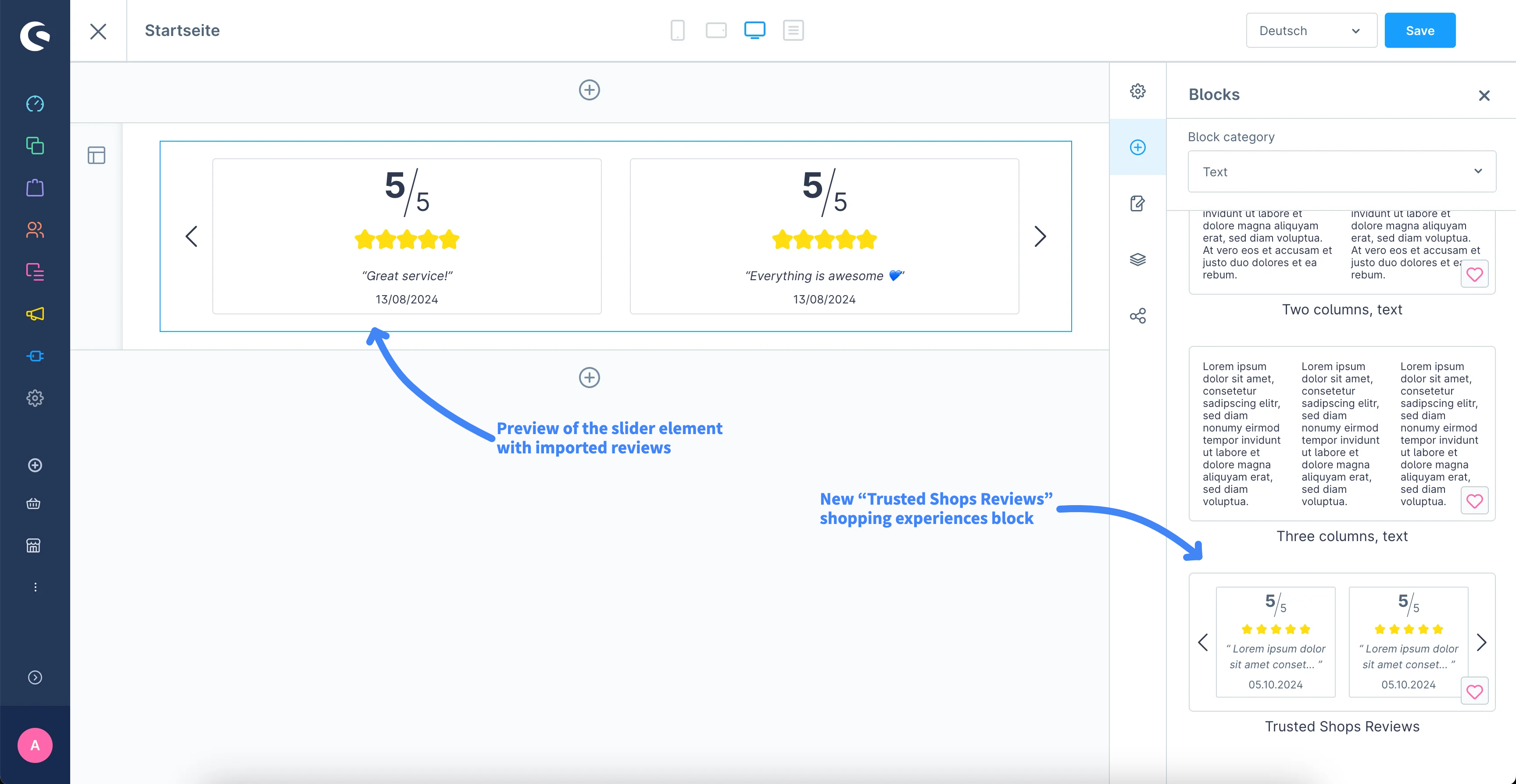
Task: Click the Two columns, text label
Action: pos(1342,310)
